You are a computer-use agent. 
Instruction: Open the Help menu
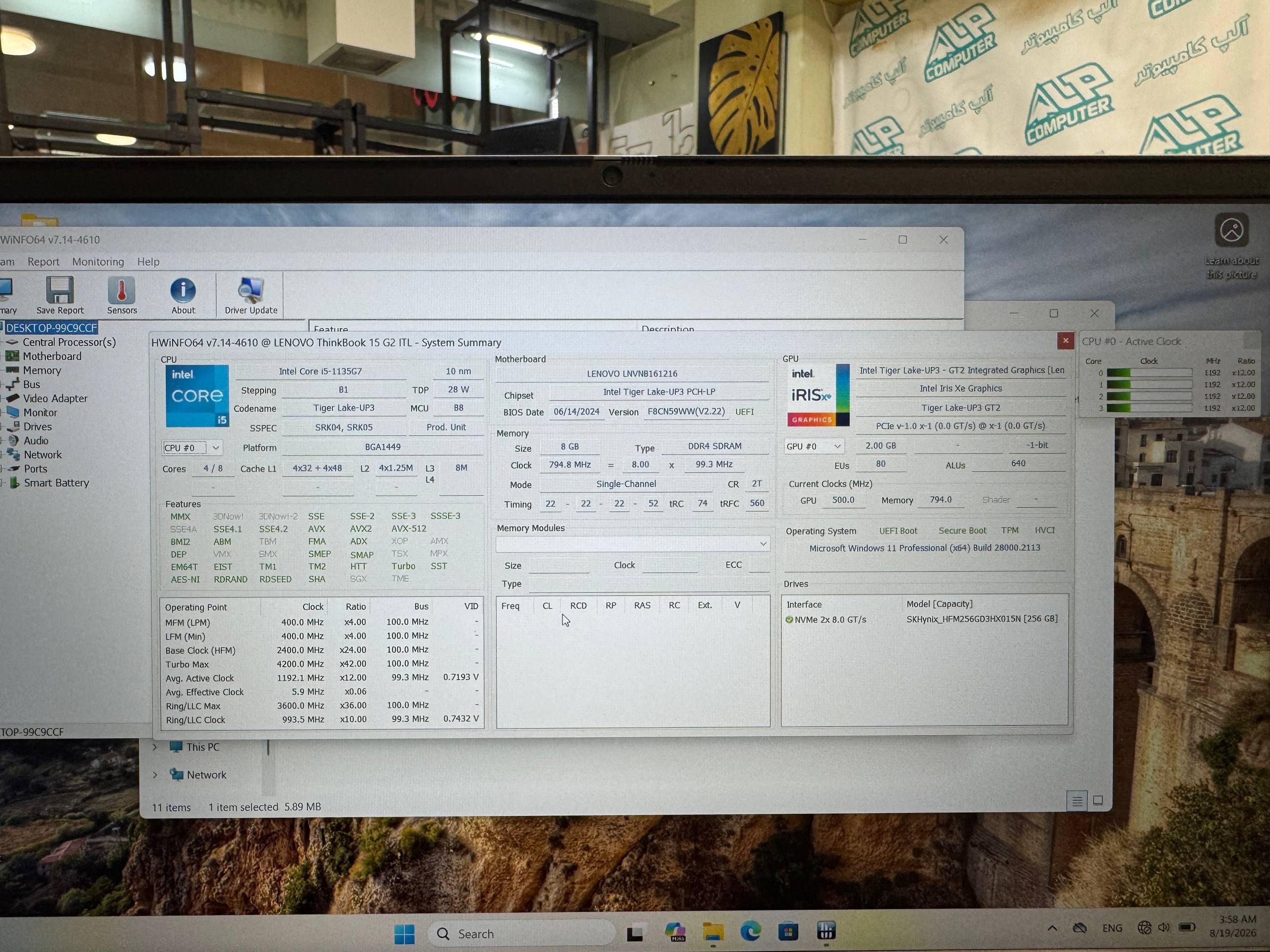pyautogui.click(x=148, y=262)
